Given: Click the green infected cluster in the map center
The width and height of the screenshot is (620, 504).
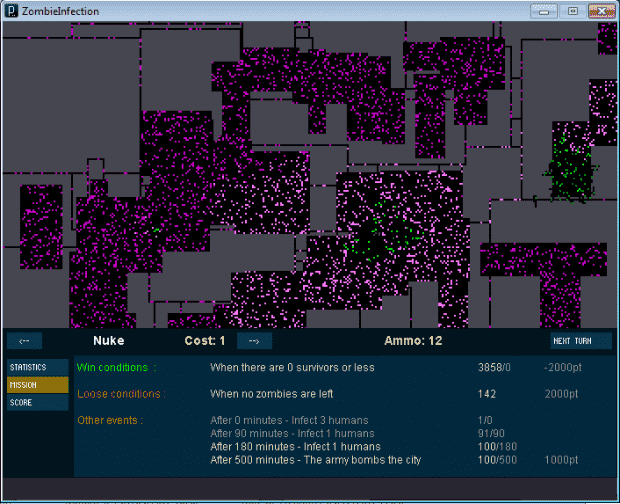Looking at the screenshot, I should [381, 231].
